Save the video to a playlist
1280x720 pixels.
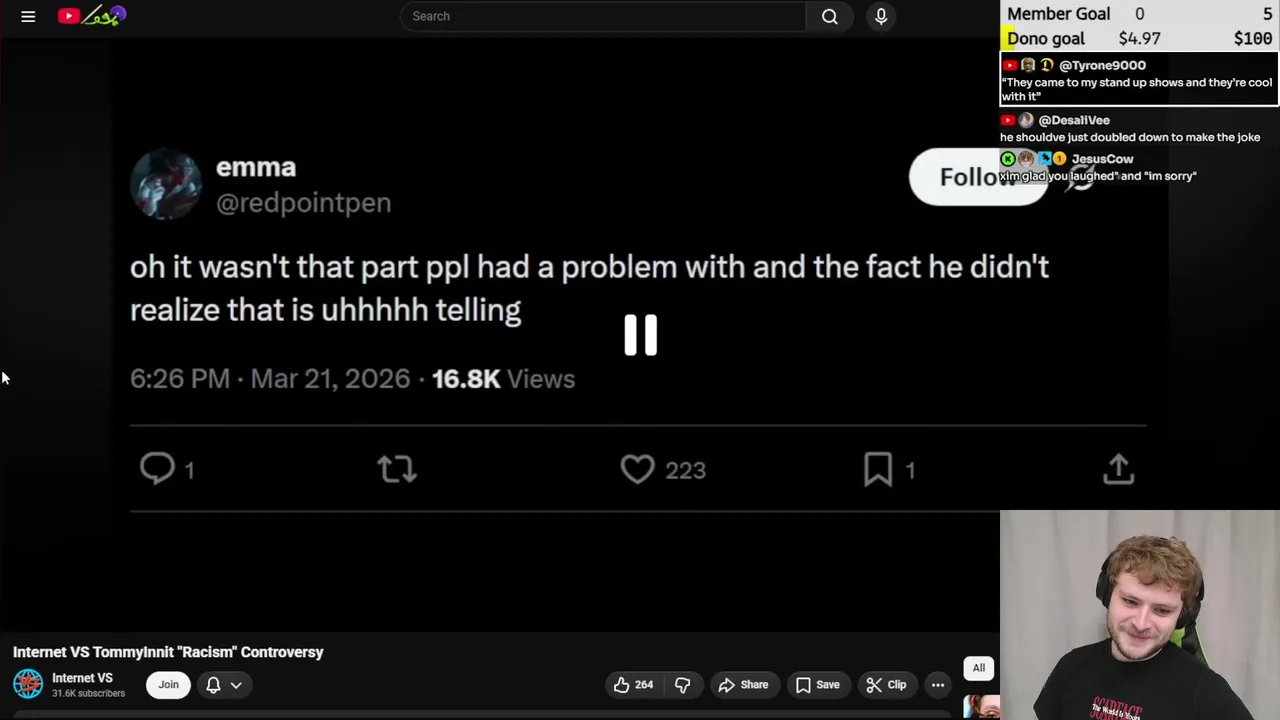coord(817,685)
